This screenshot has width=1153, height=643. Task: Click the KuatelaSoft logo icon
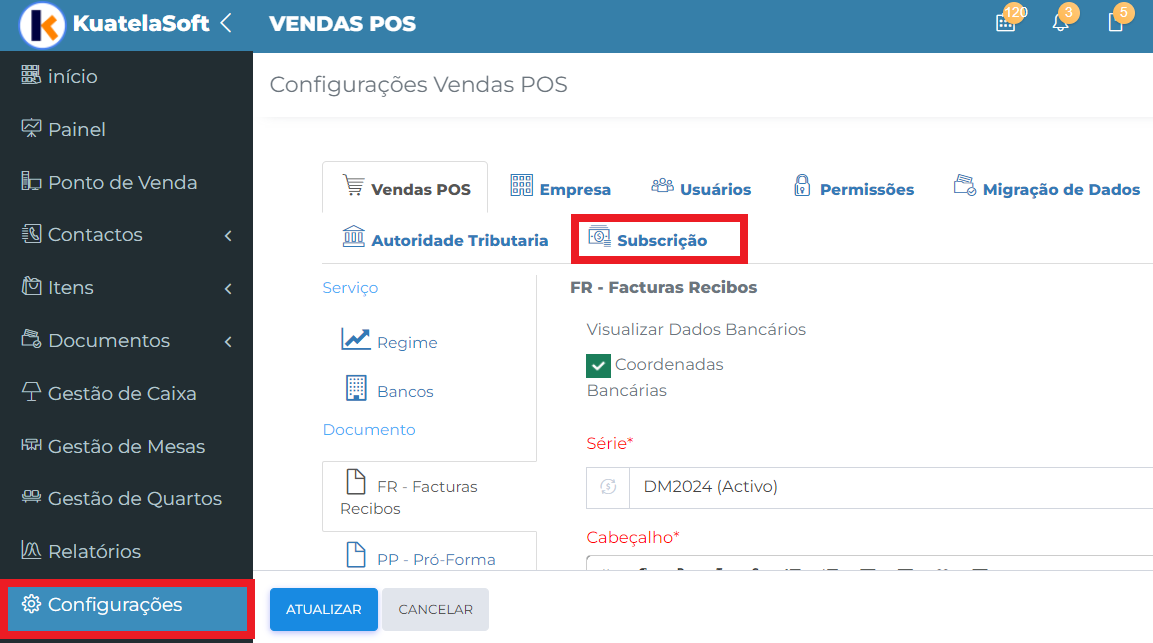(42, 25)
